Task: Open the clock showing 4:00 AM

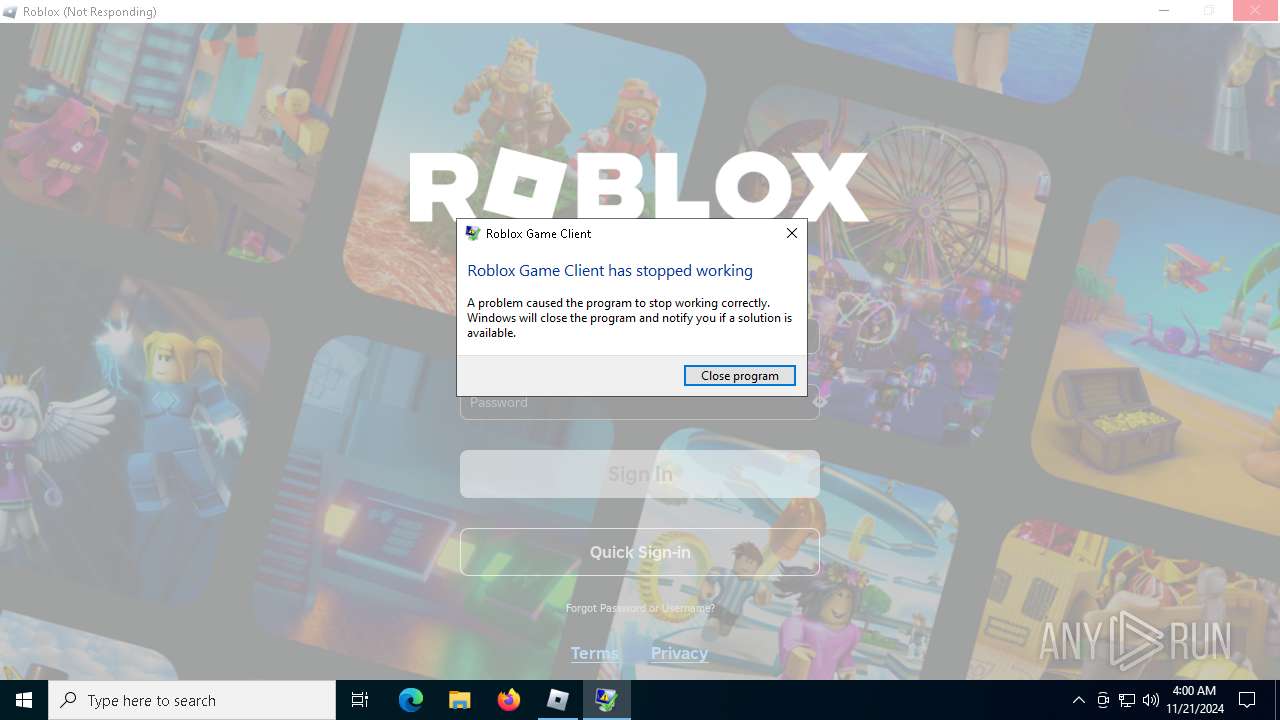Action: point(1194,700)
